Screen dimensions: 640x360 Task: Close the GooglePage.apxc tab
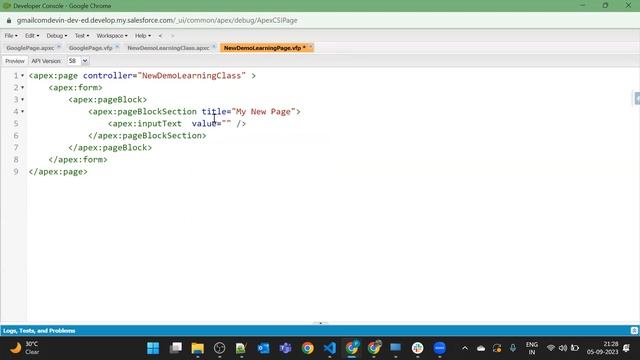(59, 47)
